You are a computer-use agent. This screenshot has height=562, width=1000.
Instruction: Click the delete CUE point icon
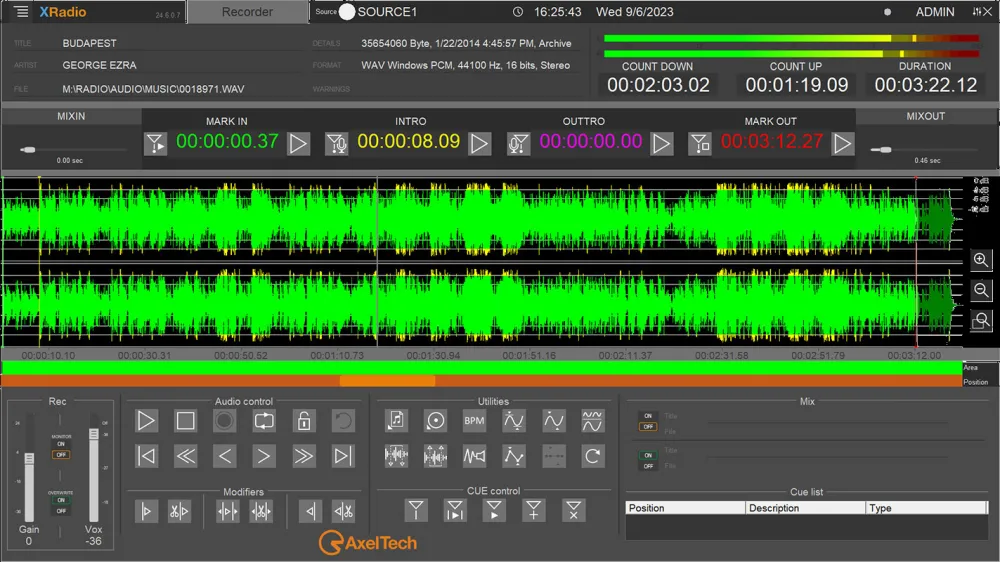pos(573,510)
